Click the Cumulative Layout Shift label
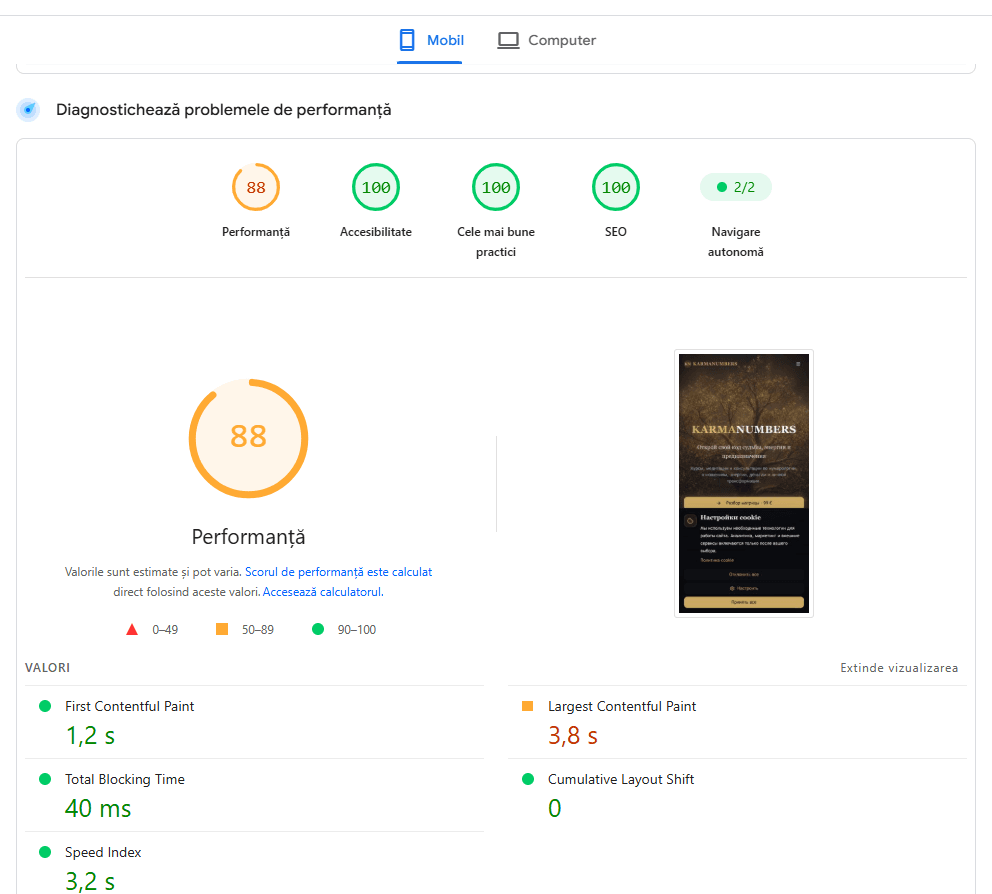Screen dimensions: 992x894 [x=621, y=779]
